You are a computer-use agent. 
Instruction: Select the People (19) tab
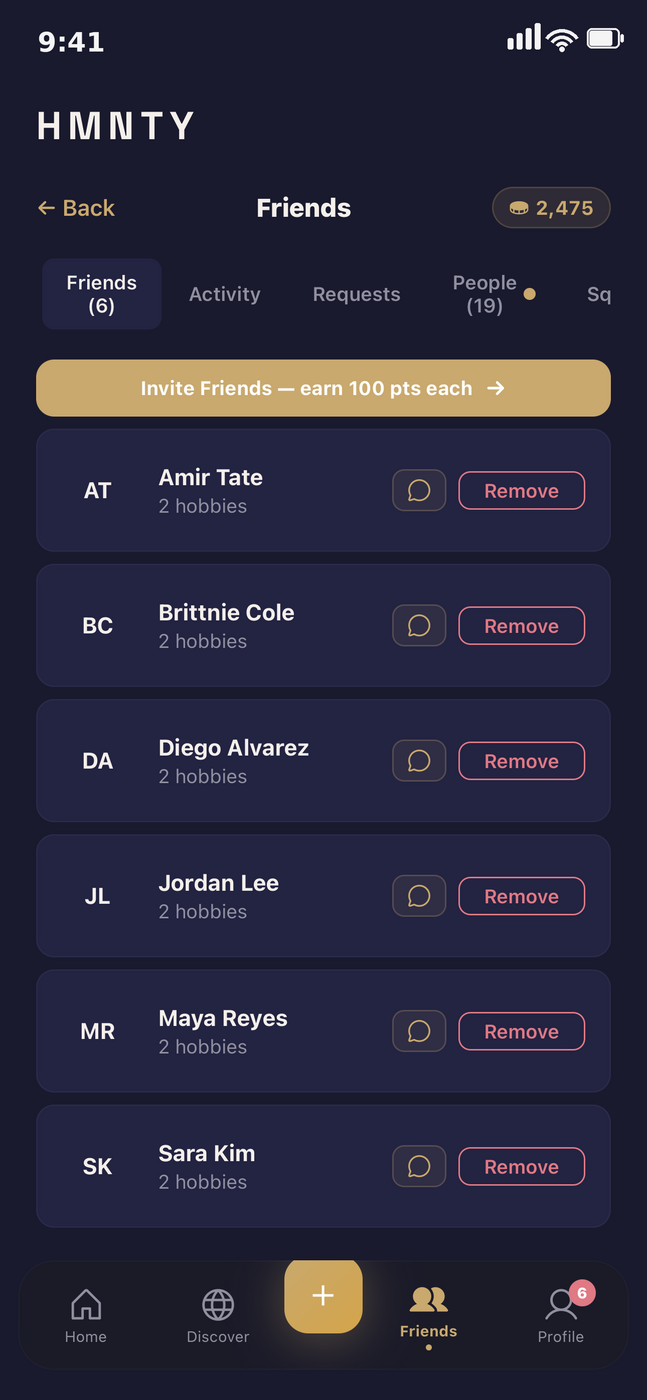[486, 294]
